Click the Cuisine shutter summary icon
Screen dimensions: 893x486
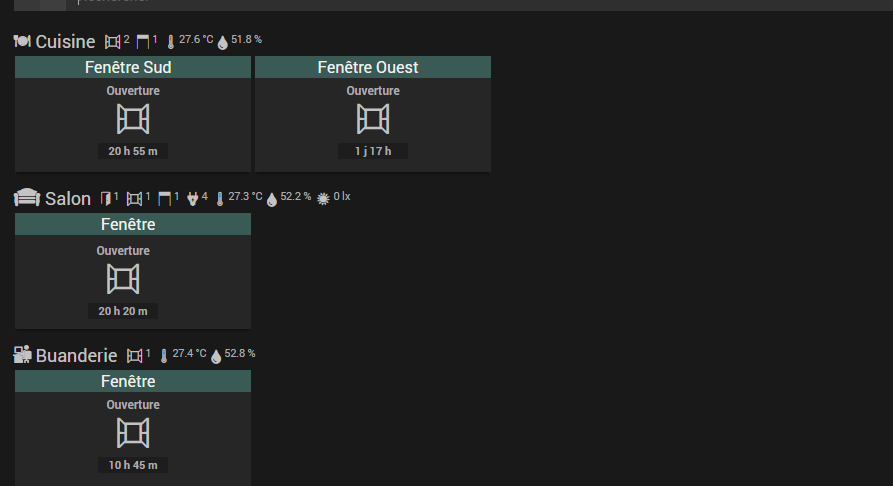click(142, 41)
